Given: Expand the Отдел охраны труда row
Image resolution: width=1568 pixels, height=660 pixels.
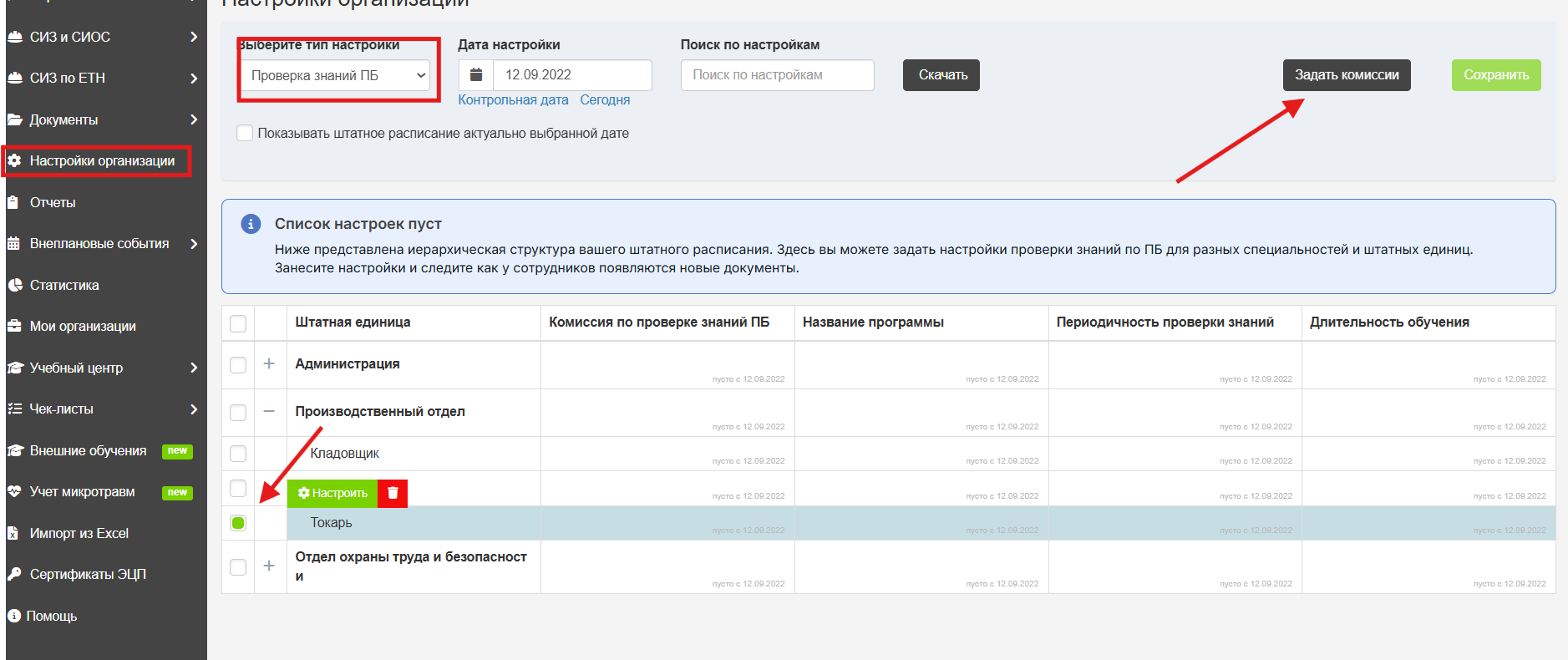Looking at the screenshot, I should (x=269, y=566).
